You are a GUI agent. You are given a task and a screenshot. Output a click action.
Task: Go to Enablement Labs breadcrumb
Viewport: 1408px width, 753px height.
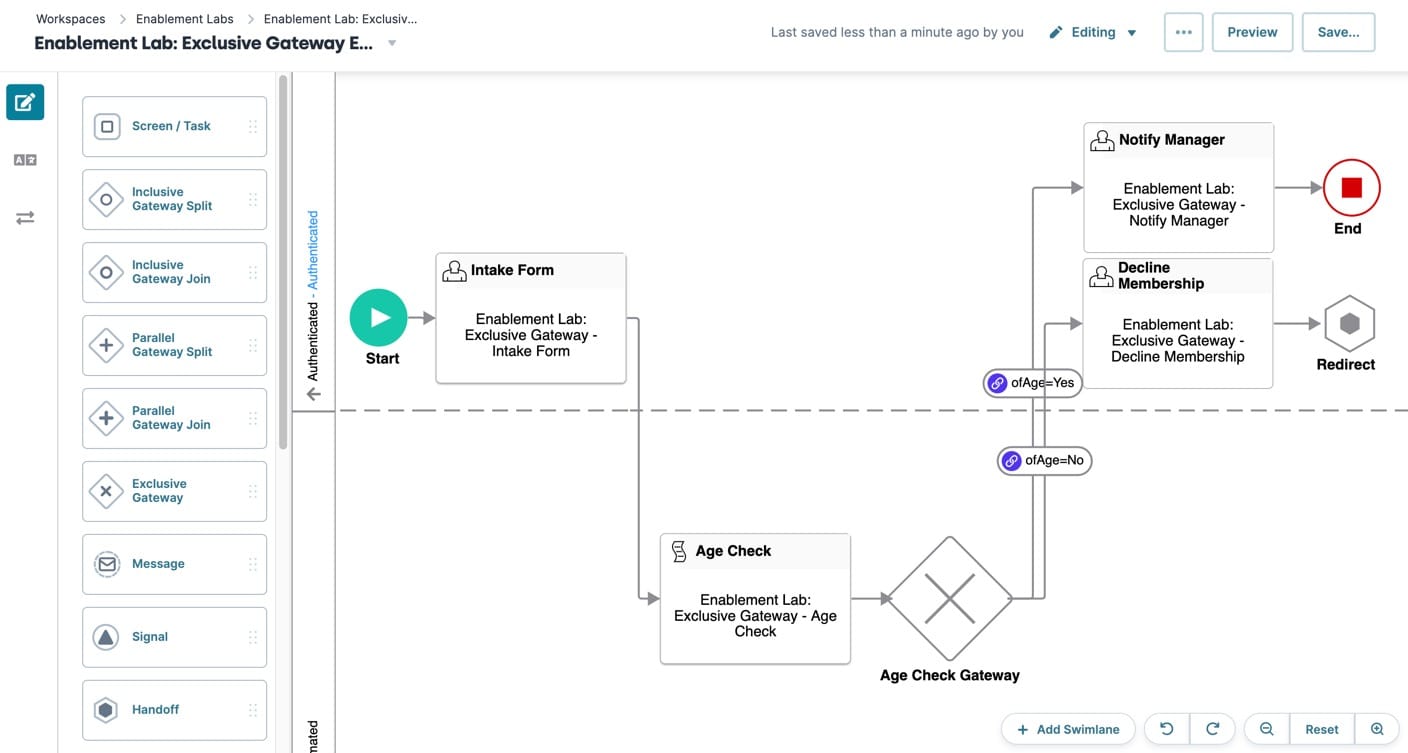point(185,19)
